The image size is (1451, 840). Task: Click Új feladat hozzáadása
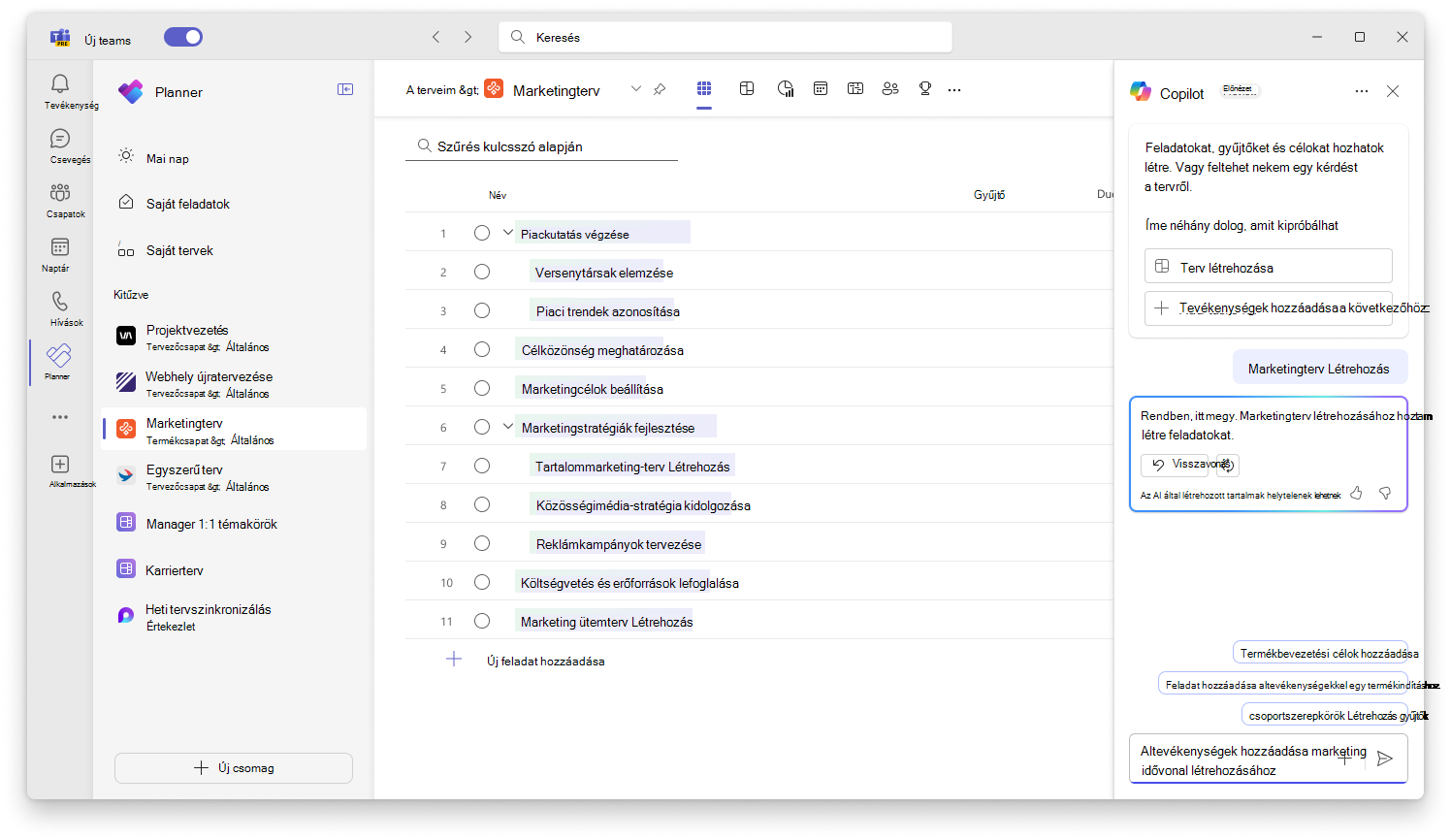click(x=545, y=661)
